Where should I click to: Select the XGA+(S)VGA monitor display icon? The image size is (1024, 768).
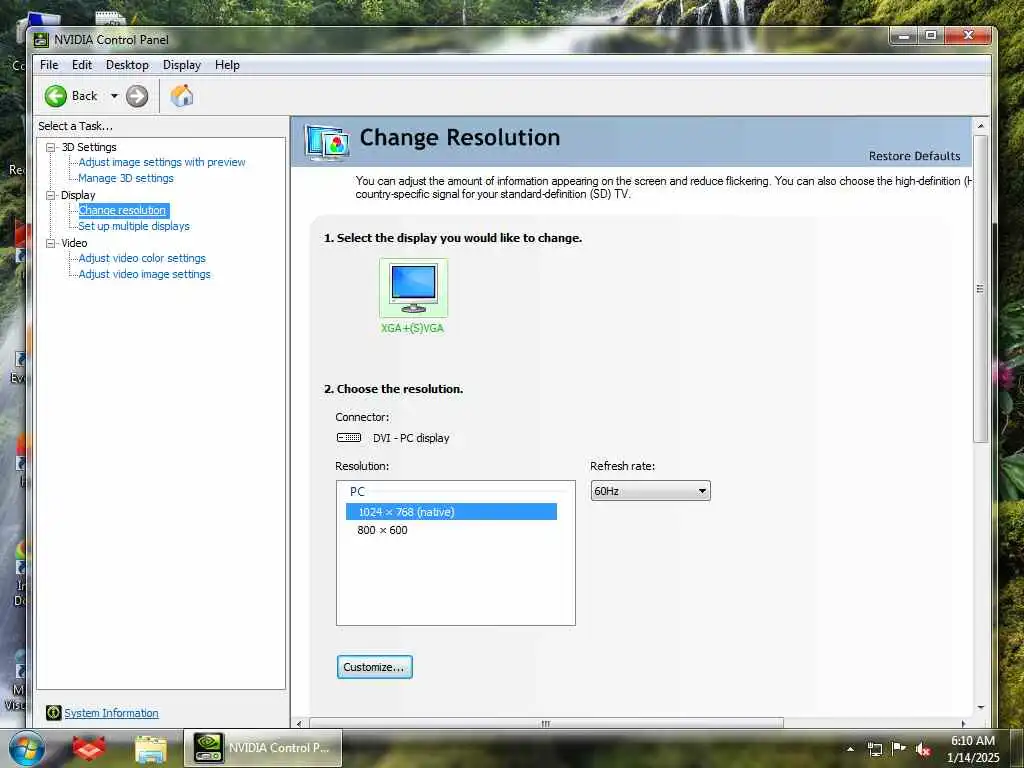413,288
